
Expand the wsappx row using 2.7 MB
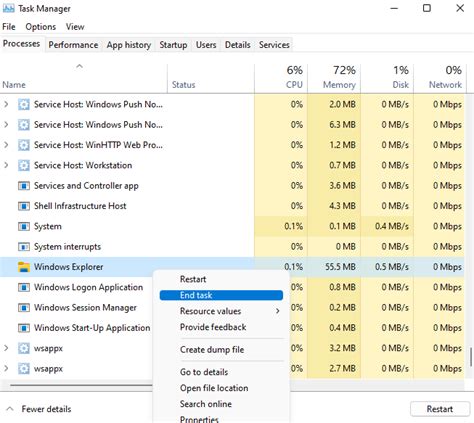(6, 368)
